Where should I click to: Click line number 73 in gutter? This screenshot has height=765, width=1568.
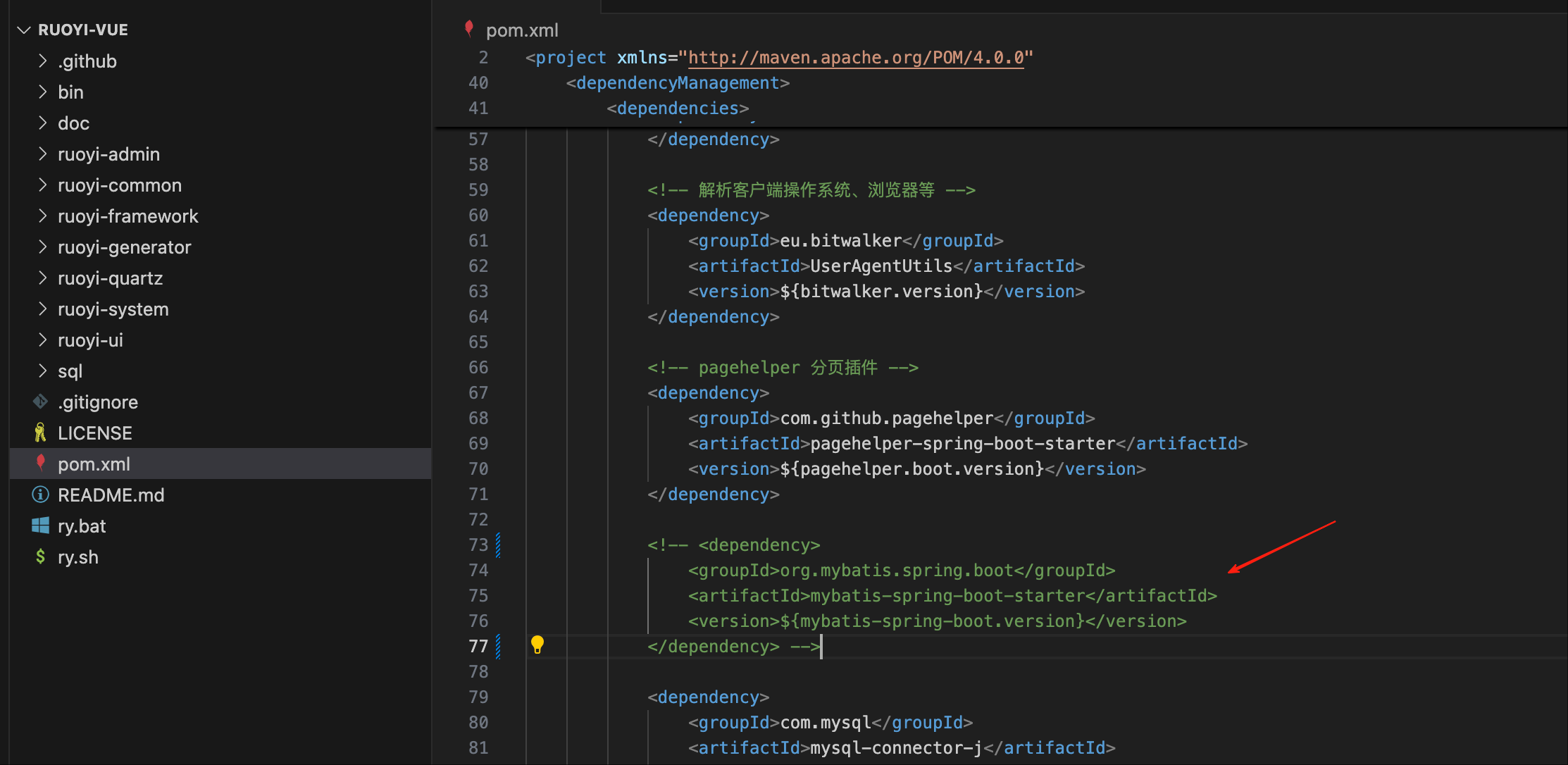coord(478,545)
